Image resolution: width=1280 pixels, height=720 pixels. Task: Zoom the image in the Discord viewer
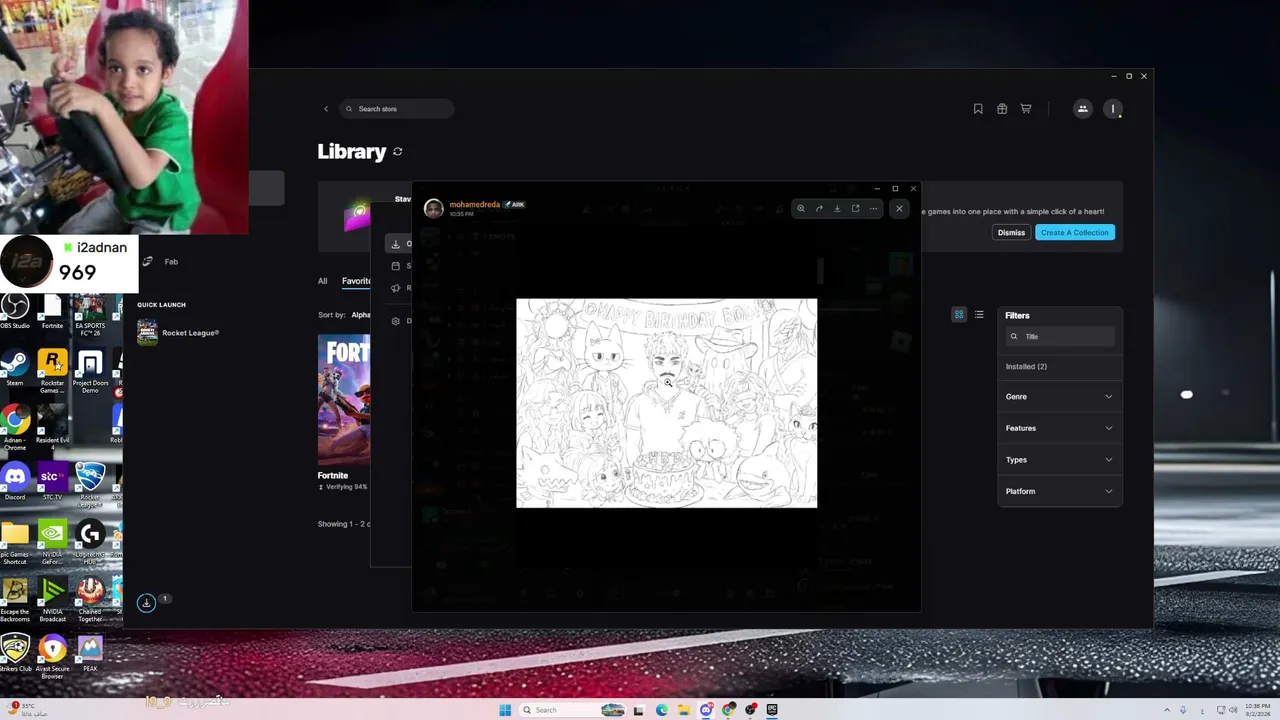click(x=801, y=209)
